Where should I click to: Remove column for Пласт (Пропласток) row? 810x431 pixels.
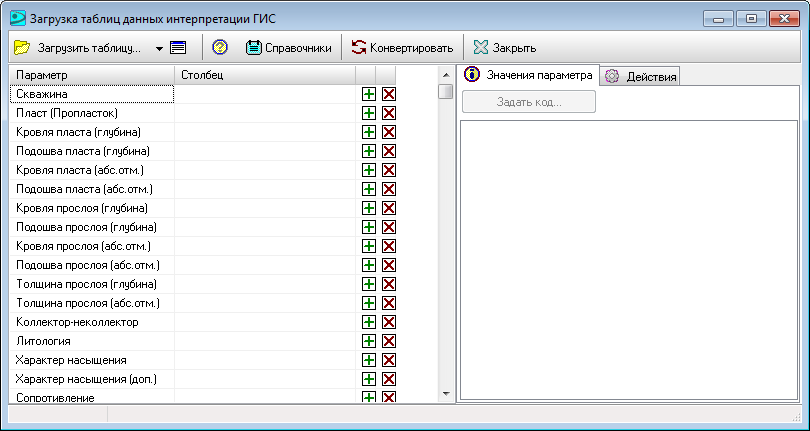[x=389, y=113]
